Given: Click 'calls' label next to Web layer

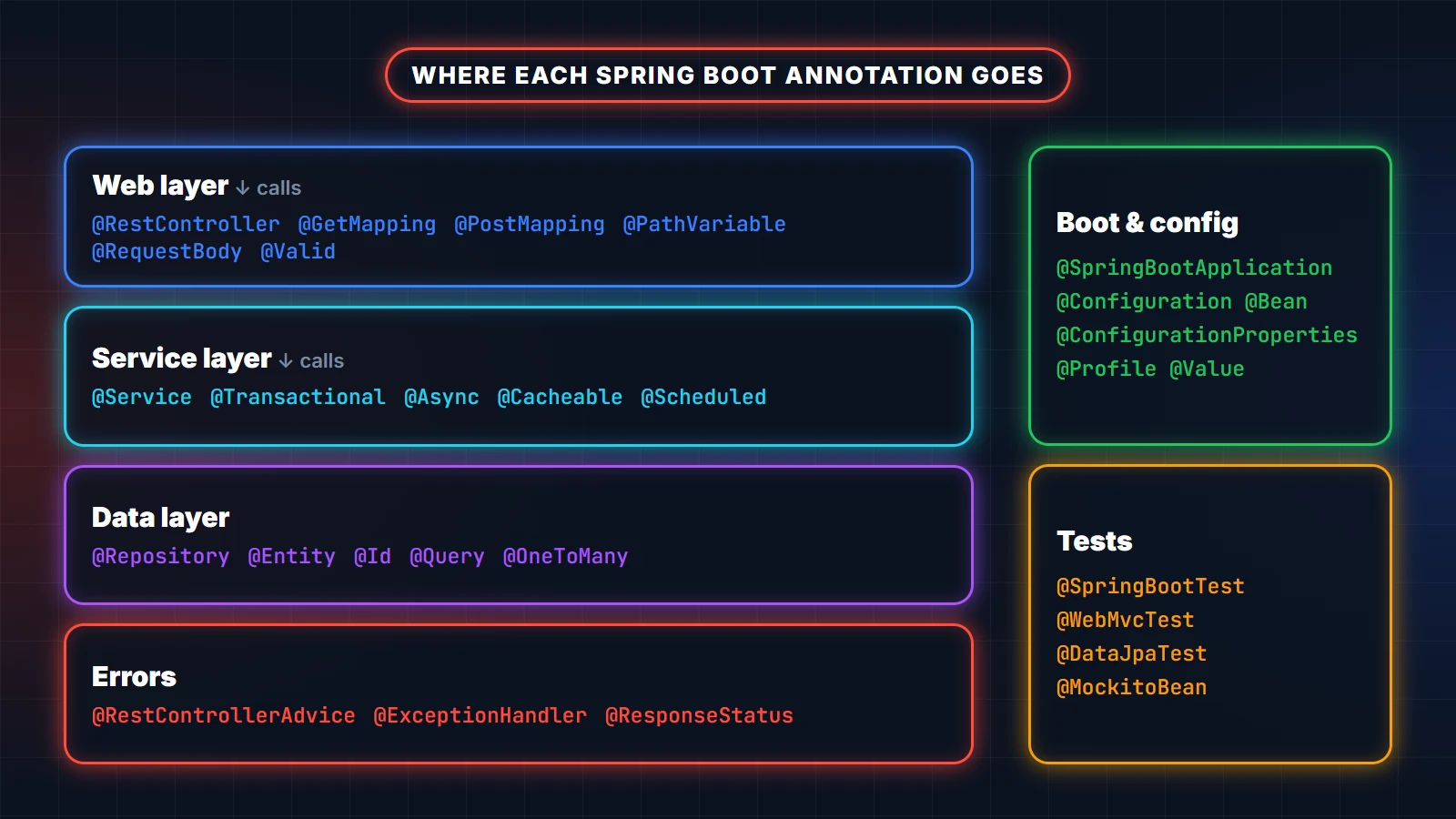Looking at the screenshot, I should click(278, 188).
